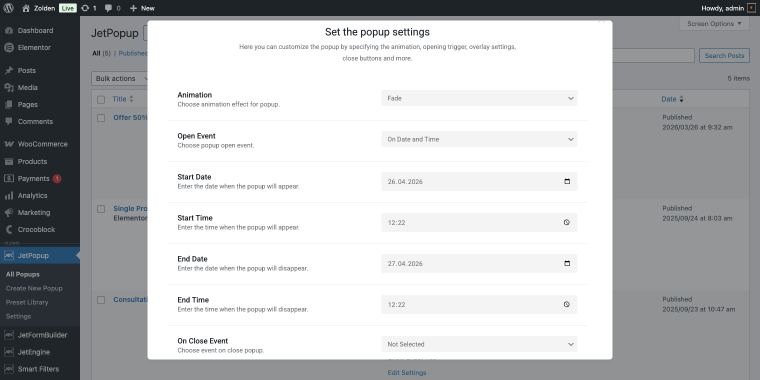Click the Elementor sidebar icon
This screenshot has width=760, height=380.
(9, 48)
